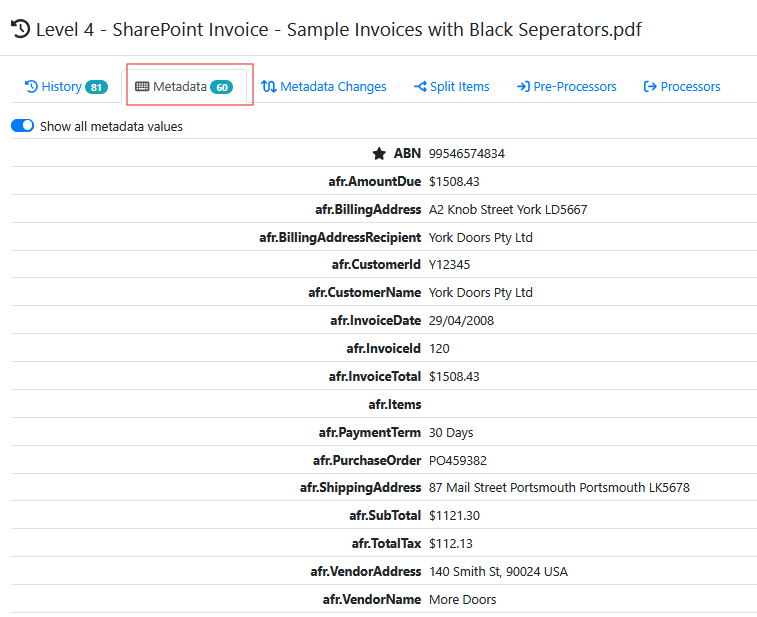This screenshot has height=617, width=757.
Task: Click the afr.VendorName value More Doors
Action: (x=462, y=600)
